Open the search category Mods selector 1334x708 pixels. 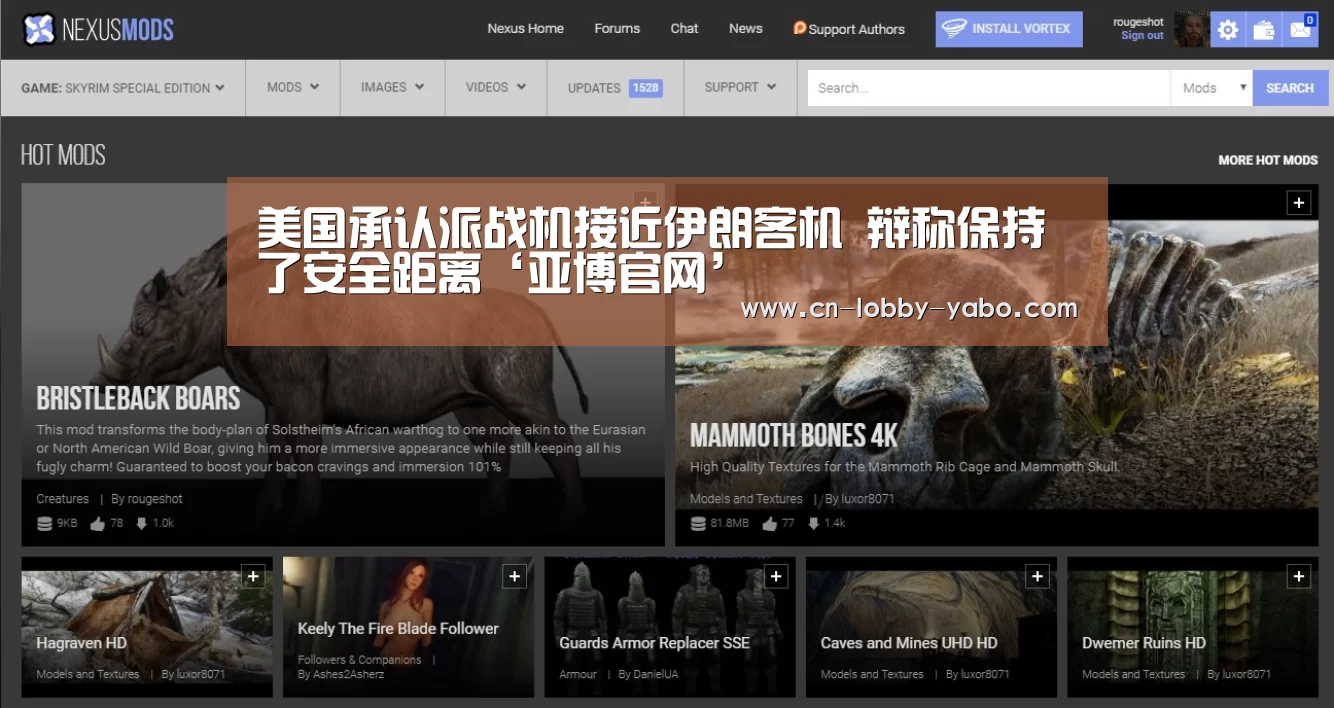tap(1212, 88)
